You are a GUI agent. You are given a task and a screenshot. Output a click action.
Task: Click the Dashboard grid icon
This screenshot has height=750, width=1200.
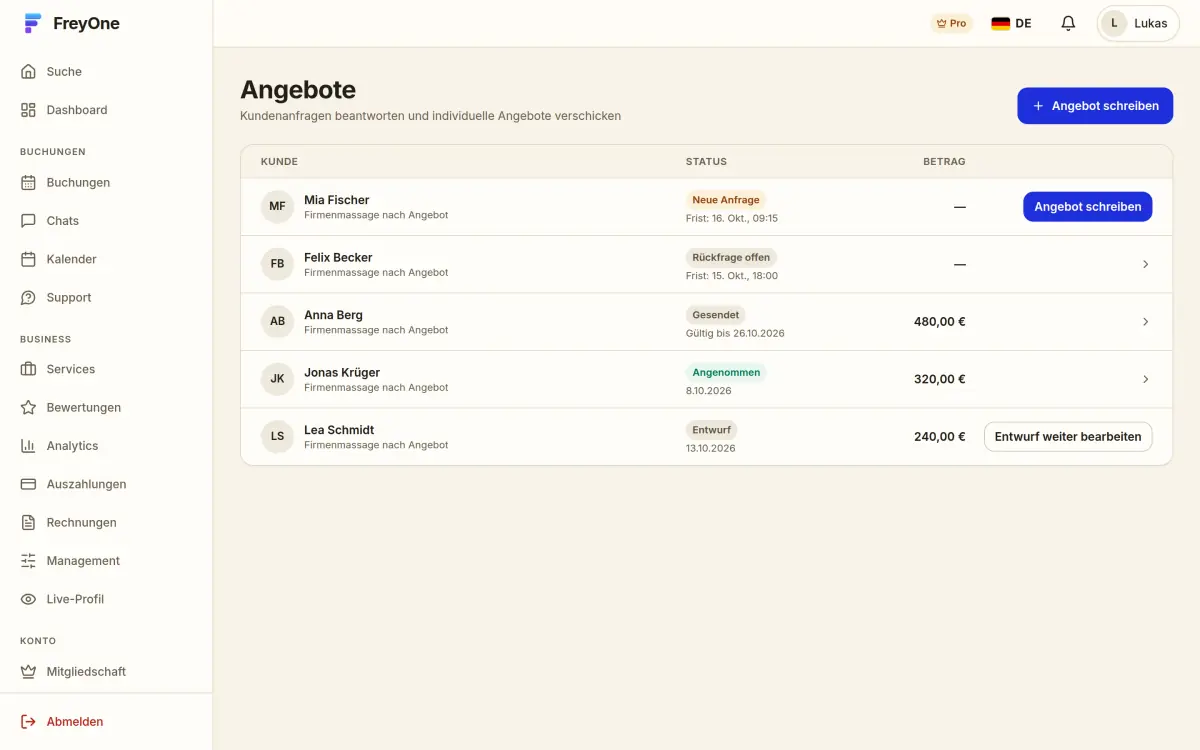tap(28, 110)
